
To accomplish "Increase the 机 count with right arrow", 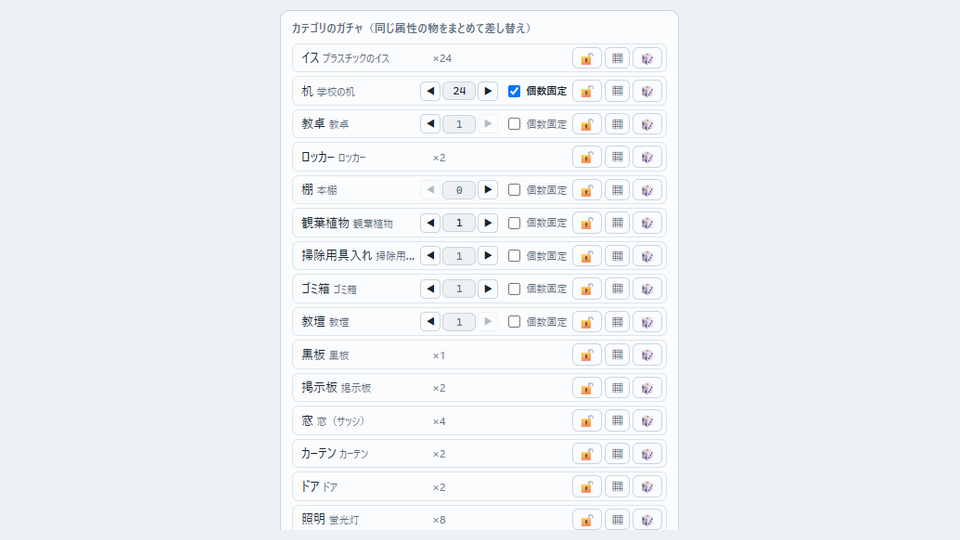I will pyautogui.click(x=488, y=91).
